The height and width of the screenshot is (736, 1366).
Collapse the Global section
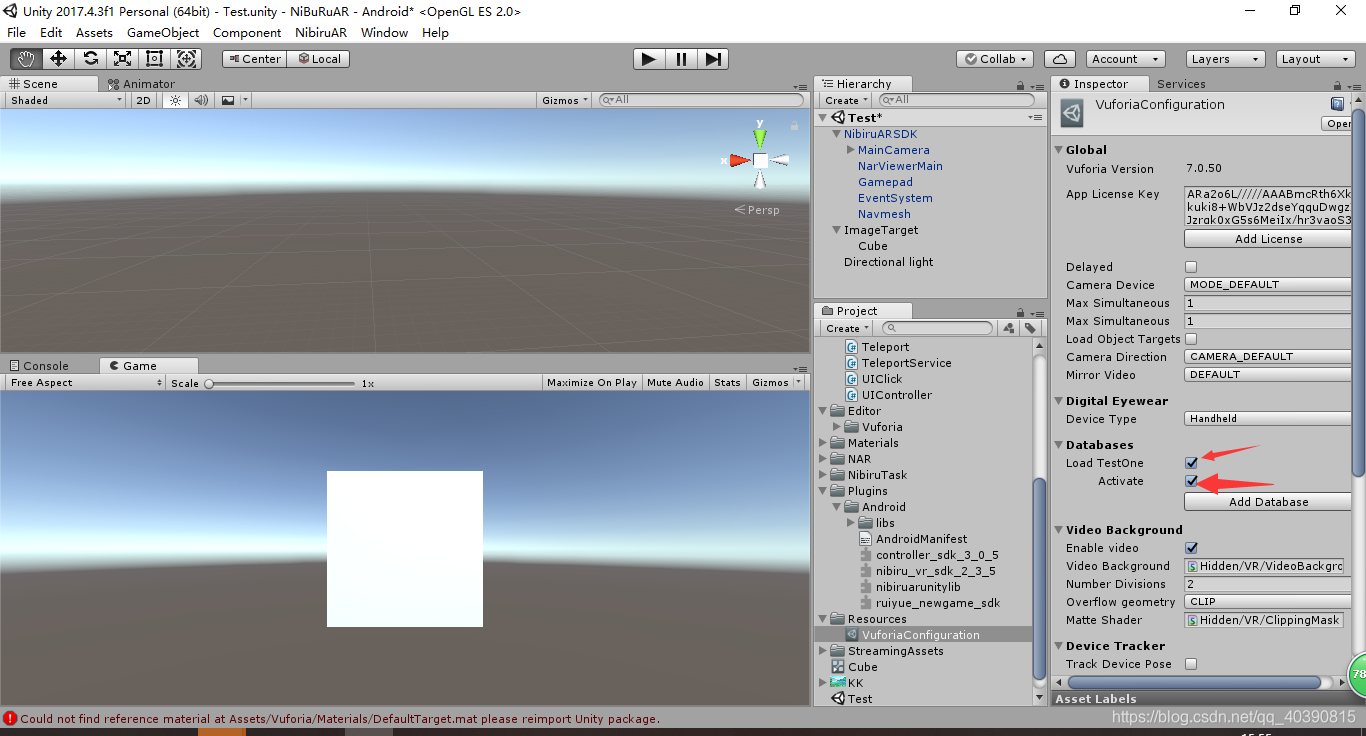point(1059,150)
